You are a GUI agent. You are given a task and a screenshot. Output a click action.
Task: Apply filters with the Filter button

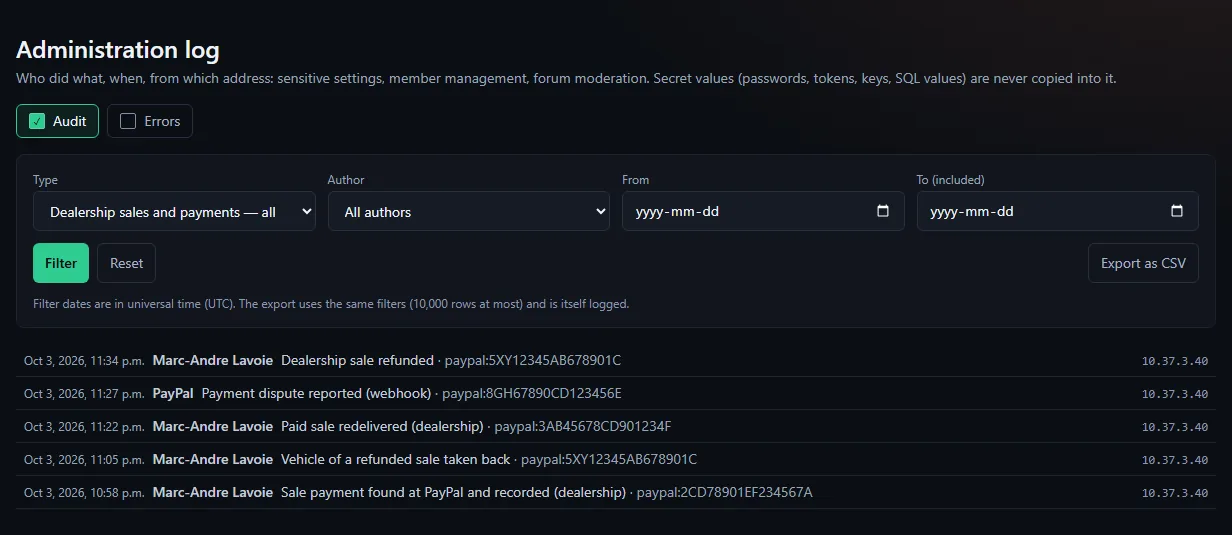(61, 263)
